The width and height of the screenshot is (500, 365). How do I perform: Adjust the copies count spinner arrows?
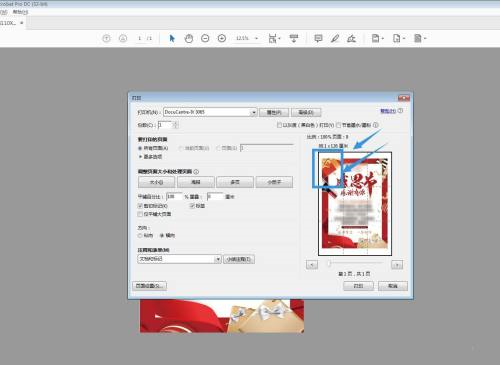click(x=176, y=125)
